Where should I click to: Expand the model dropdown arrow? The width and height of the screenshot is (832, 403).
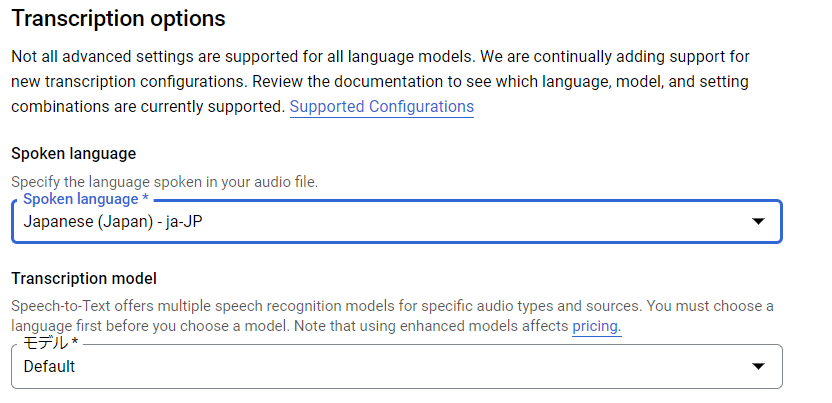click(758, 367)
